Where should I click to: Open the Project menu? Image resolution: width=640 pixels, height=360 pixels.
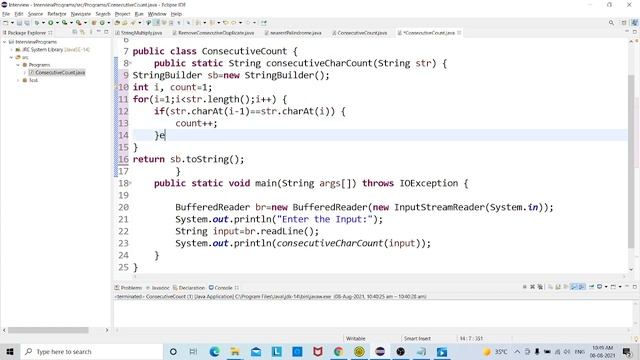pyautogui.click(x=122, y=14)
